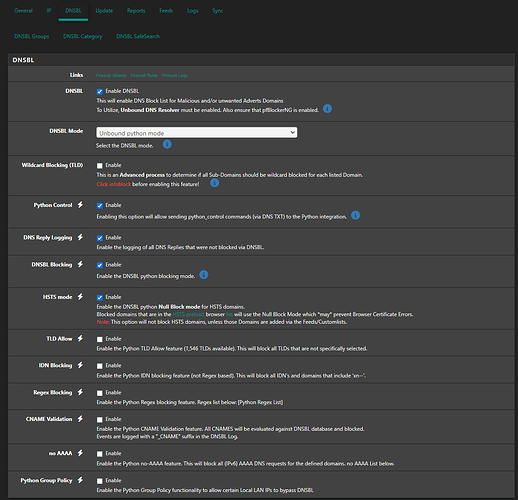Go to DNSBL Category sub-tab
This screenshot has height=500, width=518.
83,36
